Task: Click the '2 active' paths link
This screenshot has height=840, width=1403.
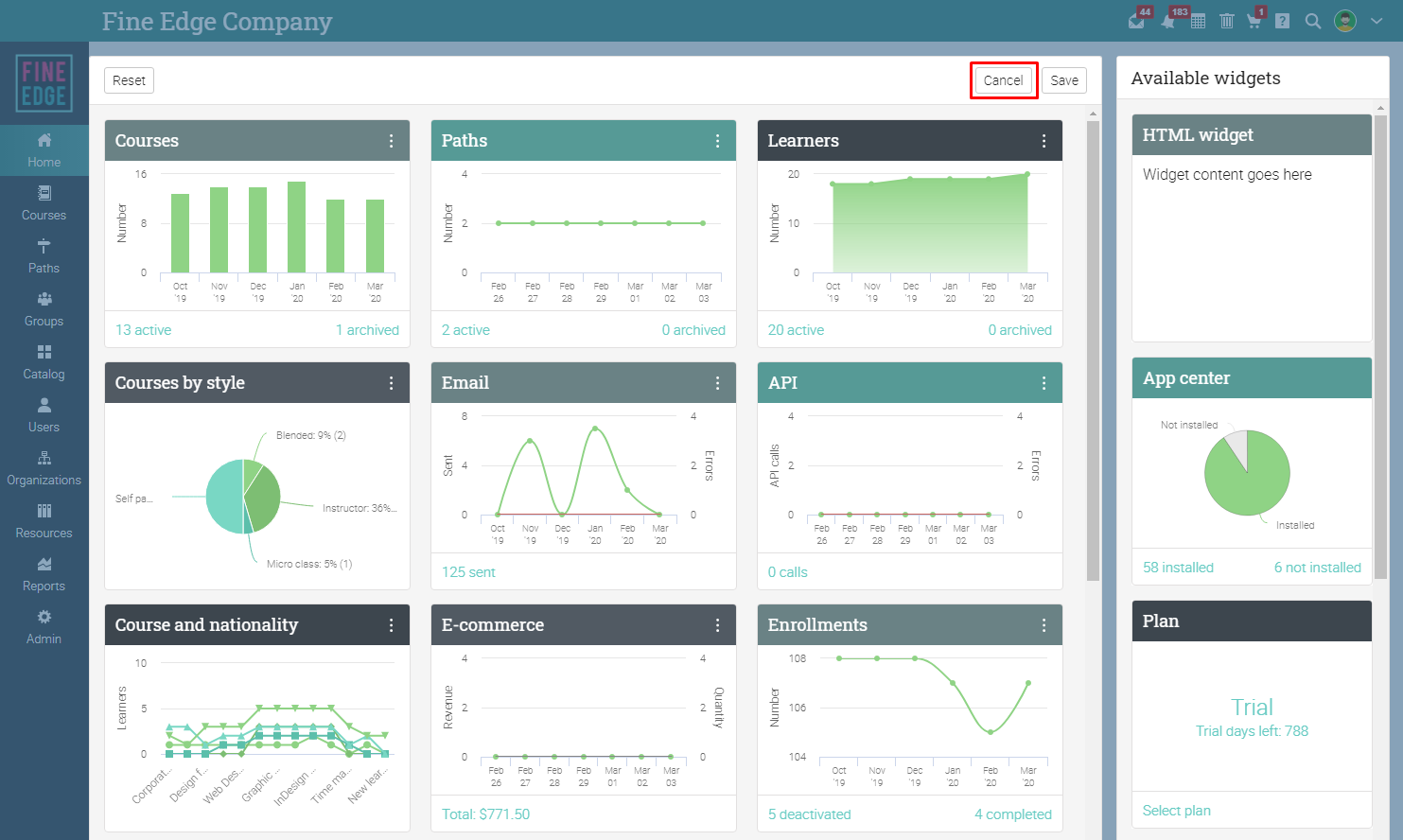Action: [x=465, y=330]
